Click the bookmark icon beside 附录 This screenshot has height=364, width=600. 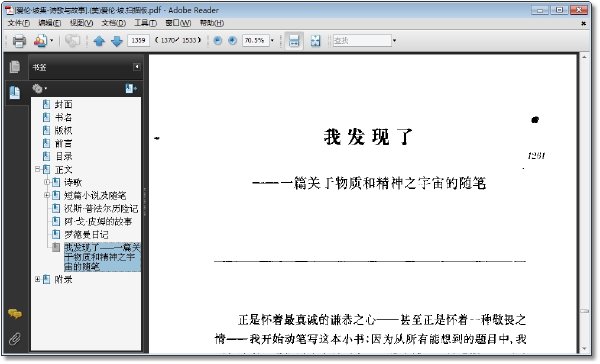pyautogui.click(x=46, y=279)
